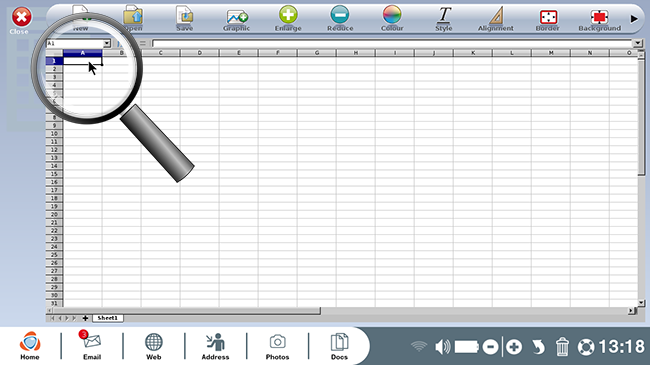Add a new sheet with plus button
The height and width of the screenshot is (365, 650).
coord(85,318)
